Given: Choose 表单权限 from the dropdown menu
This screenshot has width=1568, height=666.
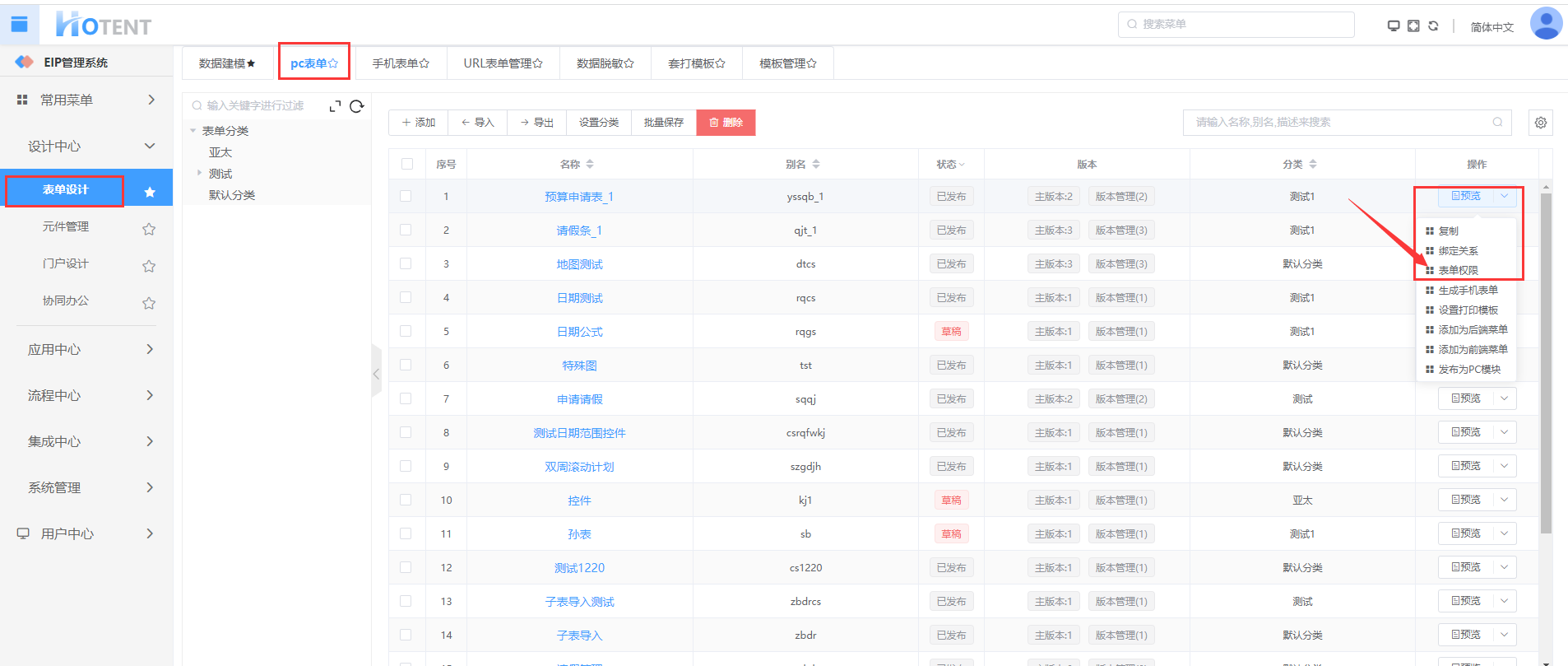Looking at the screenshot, I should tap(1458, 270).
